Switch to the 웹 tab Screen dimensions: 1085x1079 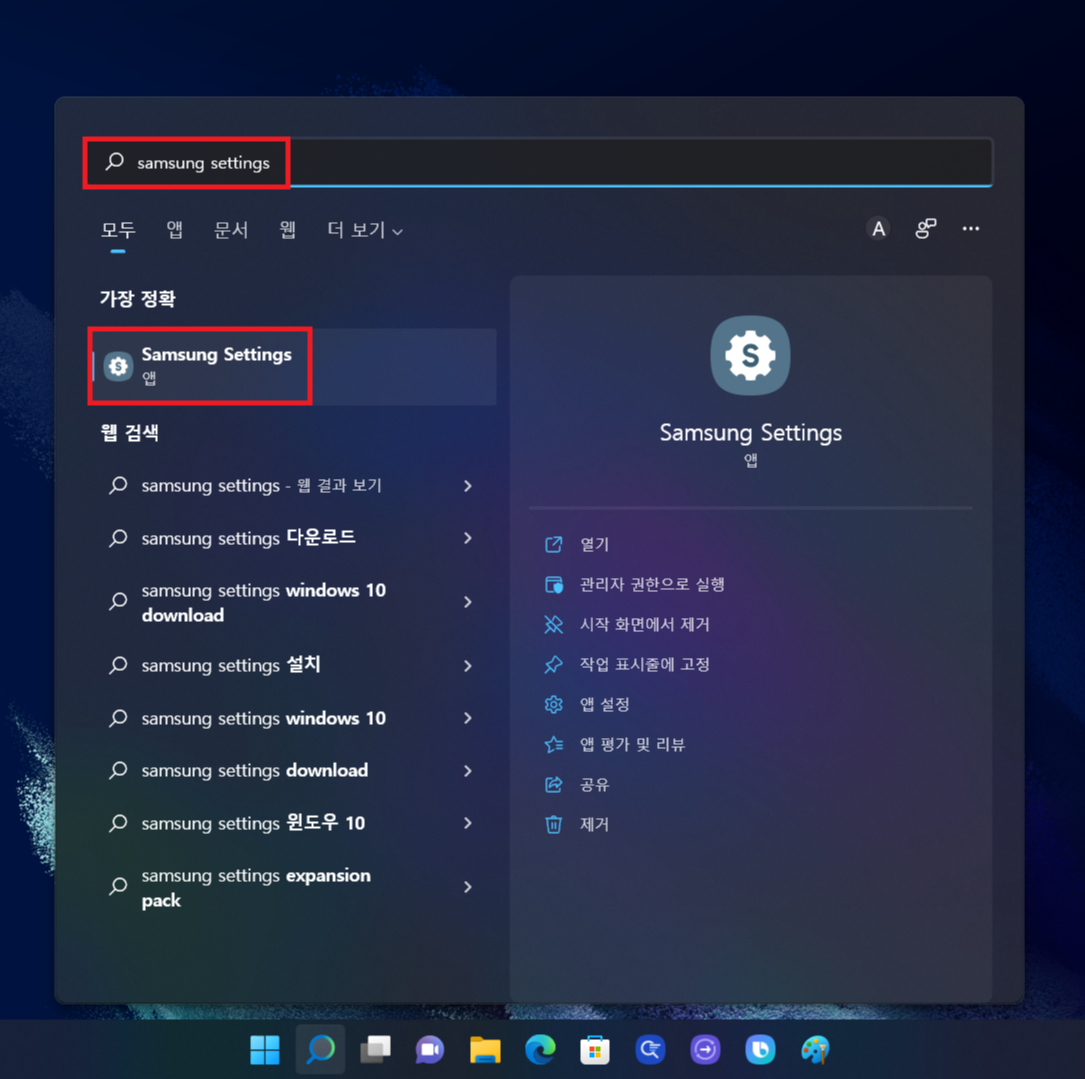tap(288, 230)
